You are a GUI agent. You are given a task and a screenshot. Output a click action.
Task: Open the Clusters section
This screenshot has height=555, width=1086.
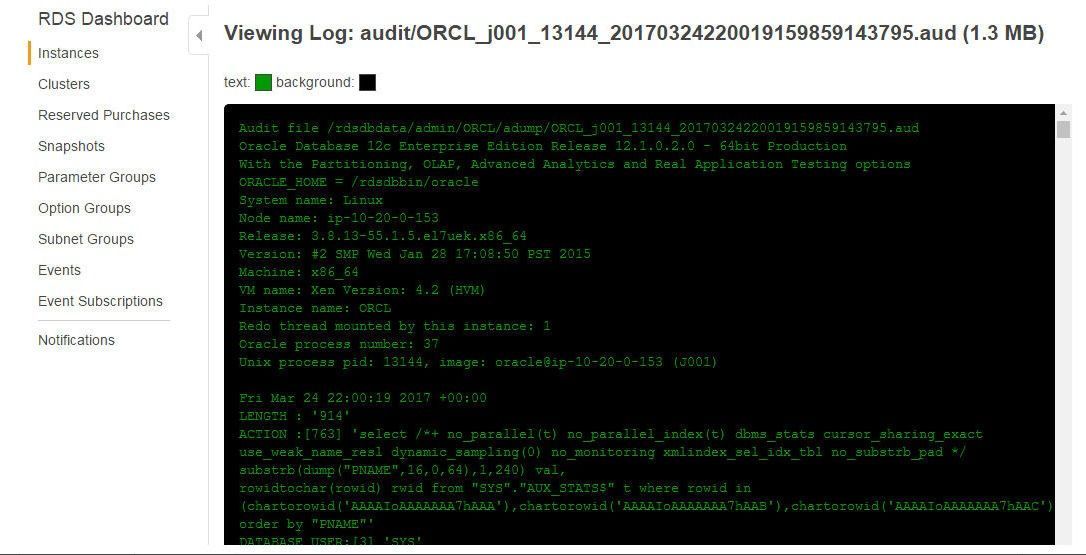pos(64,84)
